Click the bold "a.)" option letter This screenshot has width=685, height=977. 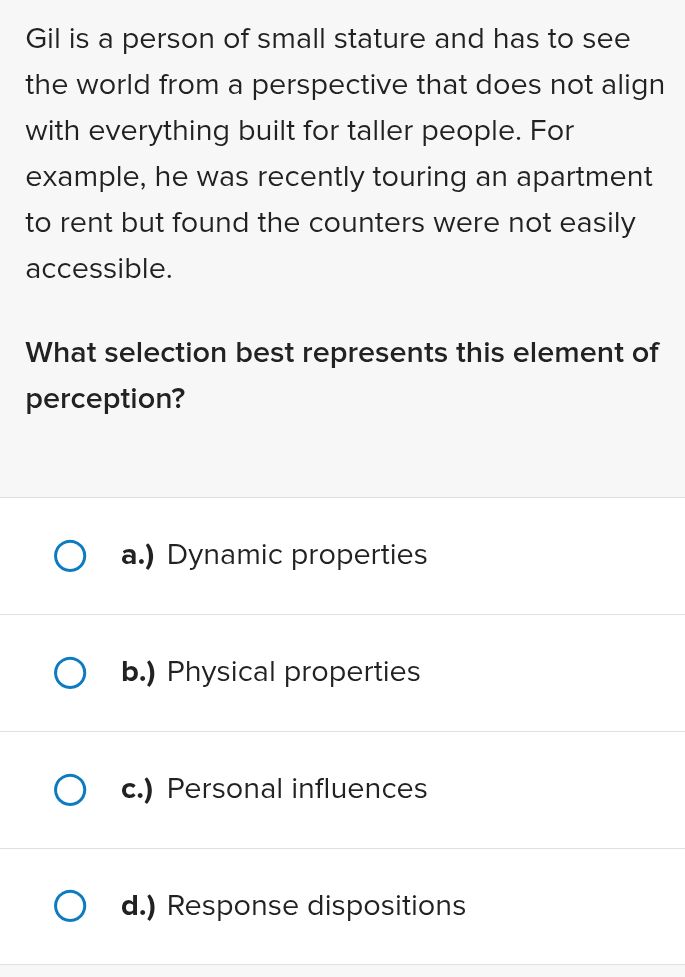[137, 555]
